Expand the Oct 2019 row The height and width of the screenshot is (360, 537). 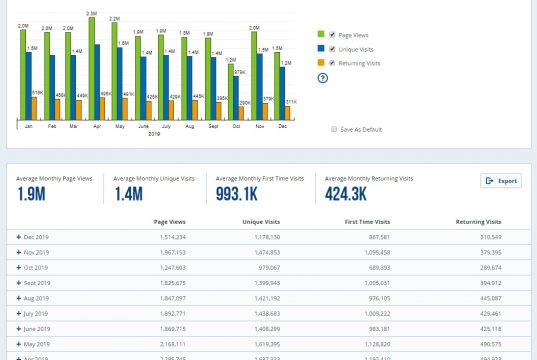pos(19,268)
